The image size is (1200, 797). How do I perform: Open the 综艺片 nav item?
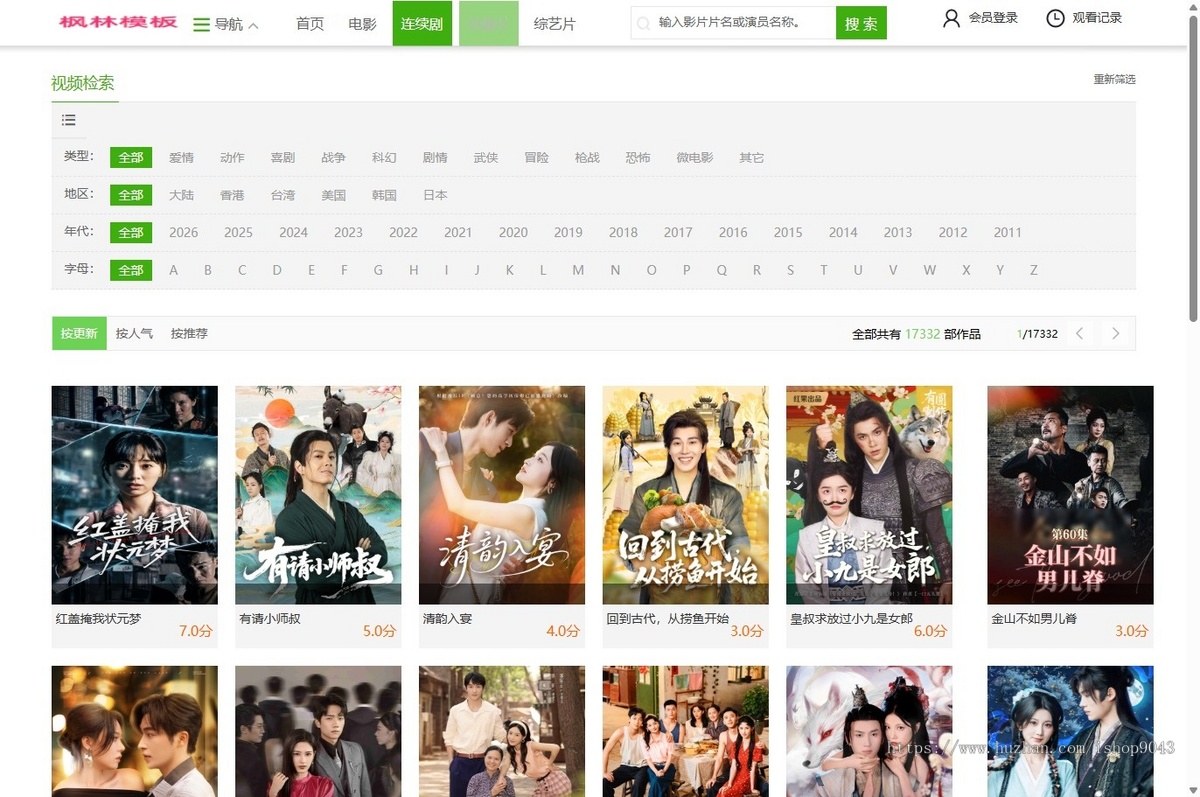tap(555, 24)
